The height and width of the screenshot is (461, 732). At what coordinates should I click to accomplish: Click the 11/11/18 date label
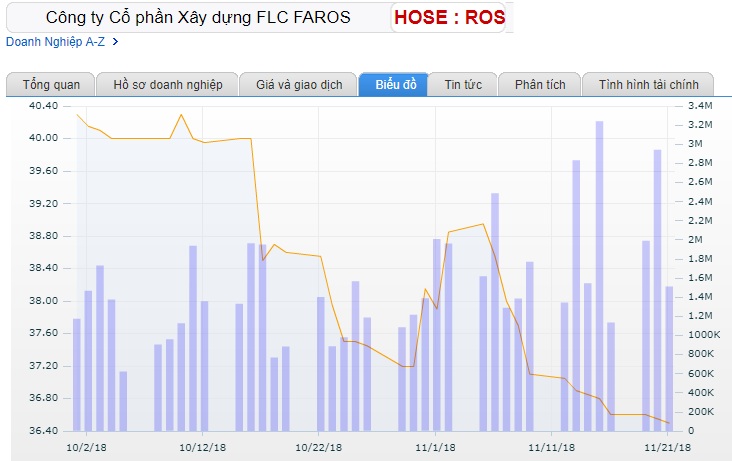[551, 447]
